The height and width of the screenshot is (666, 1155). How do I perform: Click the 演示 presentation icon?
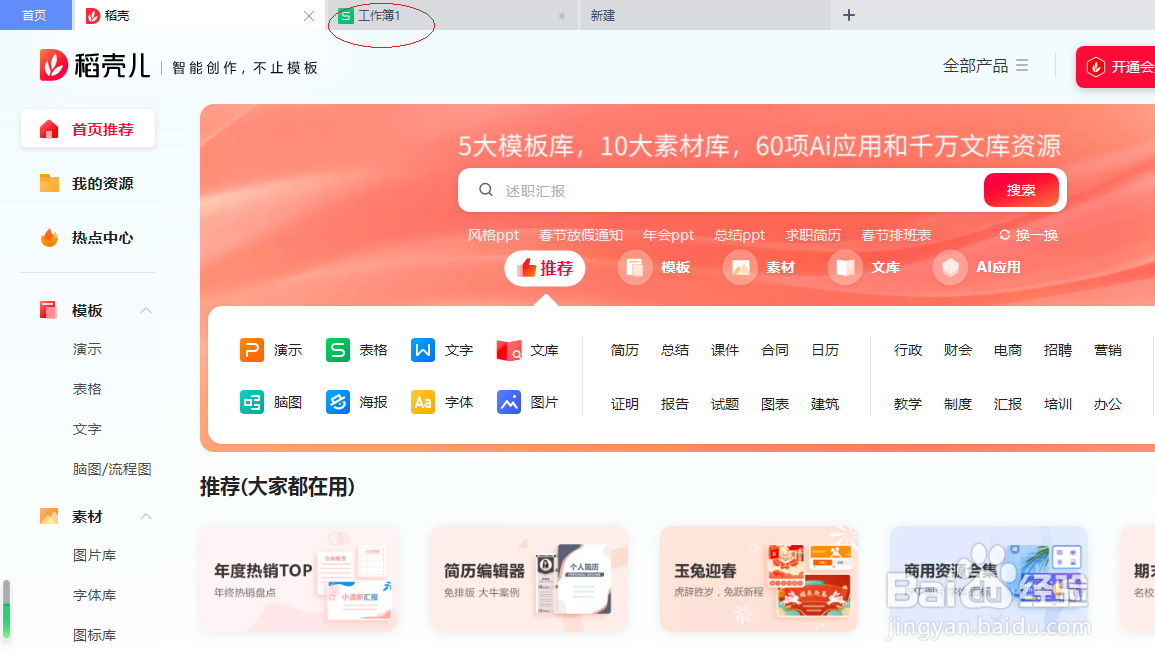tap(251, 349)
